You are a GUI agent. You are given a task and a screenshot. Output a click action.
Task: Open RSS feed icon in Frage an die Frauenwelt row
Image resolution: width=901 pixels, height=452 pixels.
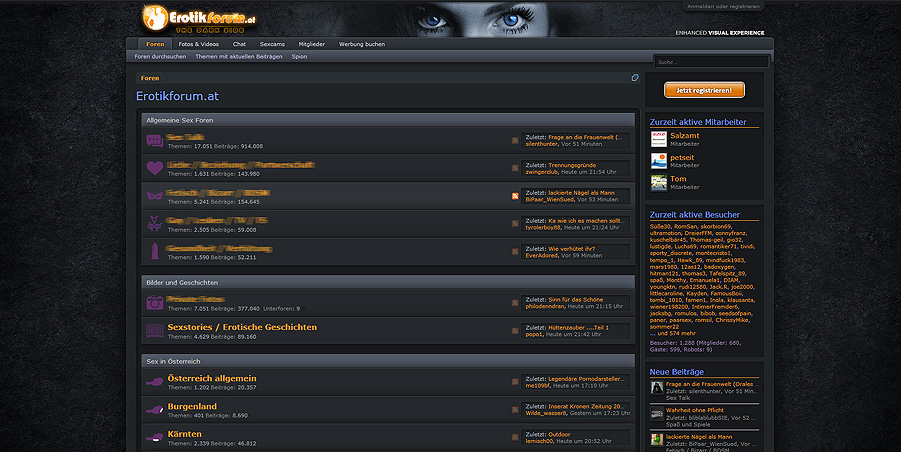click(x=515, y=141)
